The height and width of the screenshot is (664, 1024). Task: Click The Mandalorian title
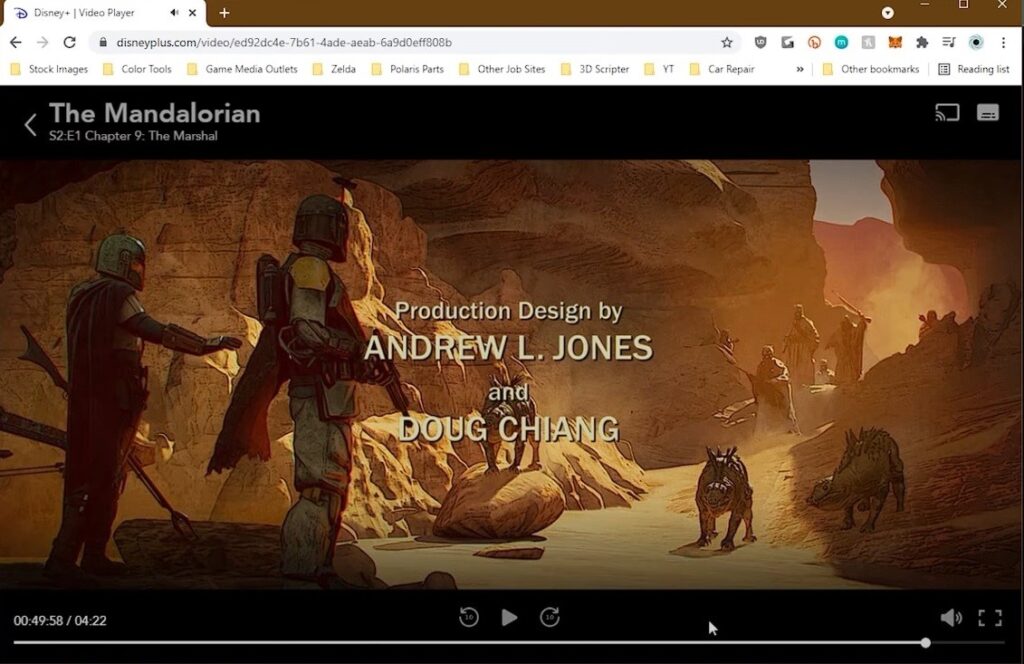[x=155, y=113]
